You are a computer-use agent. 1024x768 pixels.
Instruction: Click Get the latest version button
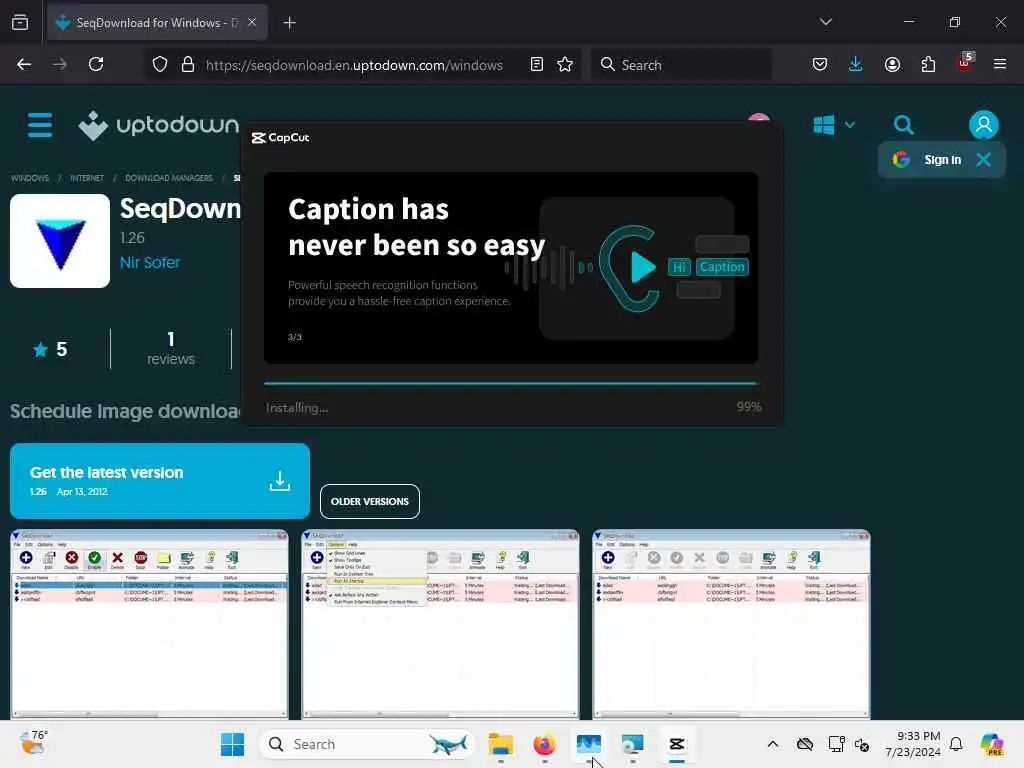coord(160,481)
